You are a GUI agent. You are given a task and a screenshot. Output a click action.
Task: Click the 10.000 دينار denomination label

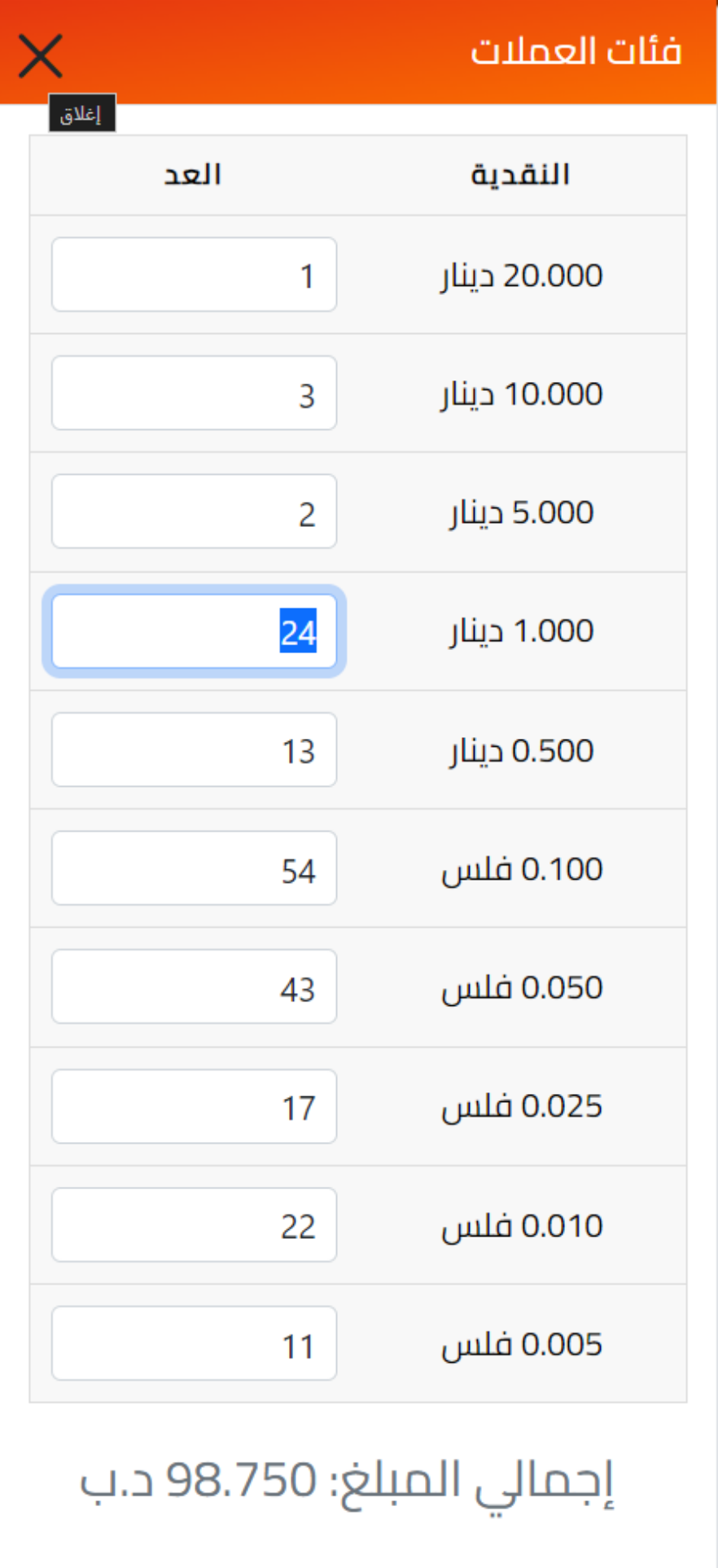522,394
